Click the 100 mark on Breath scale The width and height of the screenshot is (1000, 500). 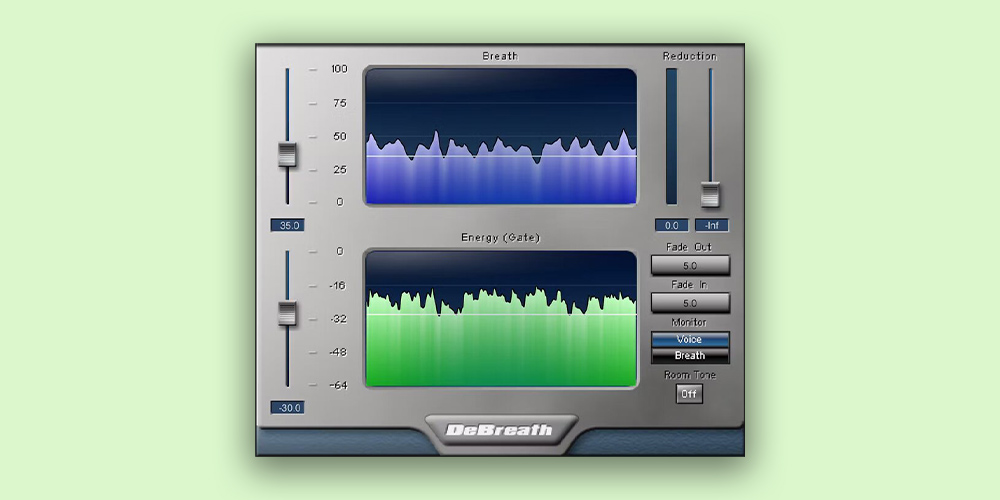click(339, 69)
